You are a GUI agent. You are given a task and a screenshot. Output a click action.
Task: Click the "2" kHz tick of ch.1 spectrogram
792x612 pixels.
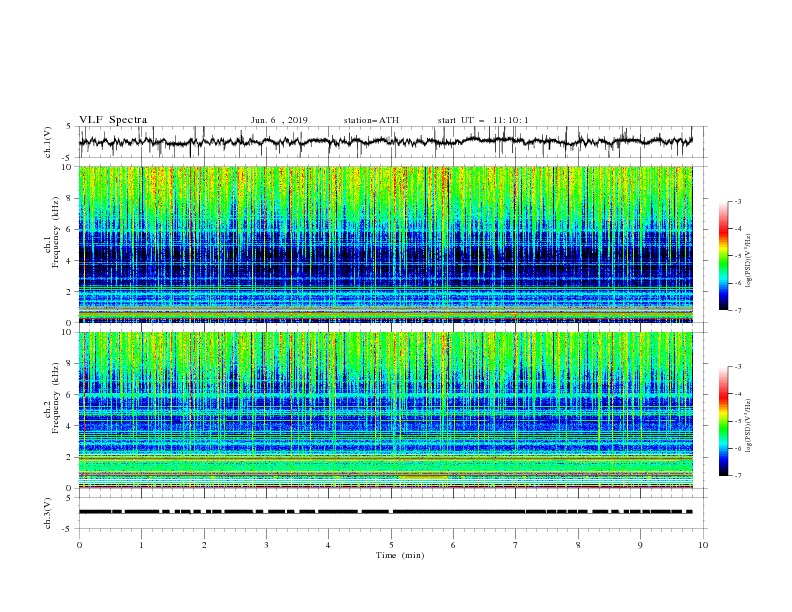[x=69, y=292]
